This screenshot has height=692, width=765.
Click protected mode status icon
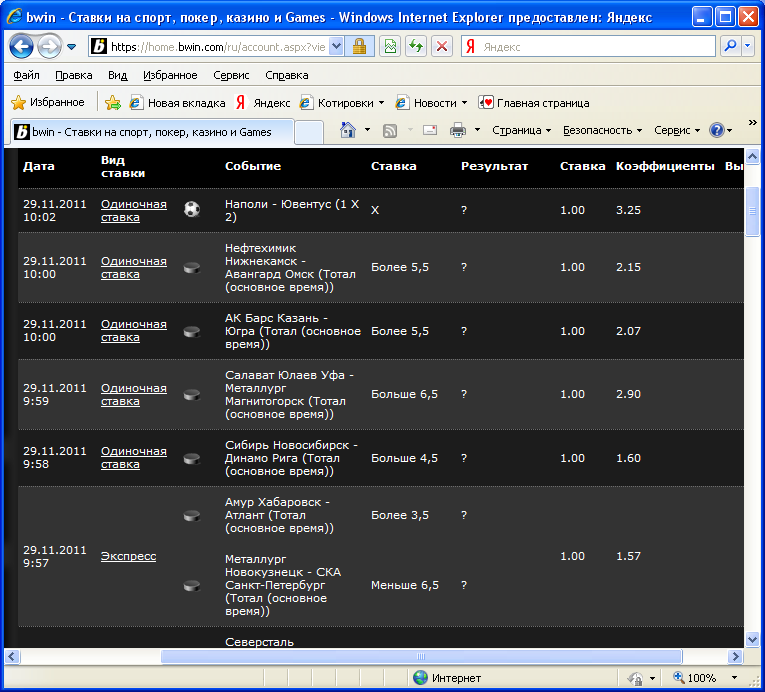[x=635, y=678]
